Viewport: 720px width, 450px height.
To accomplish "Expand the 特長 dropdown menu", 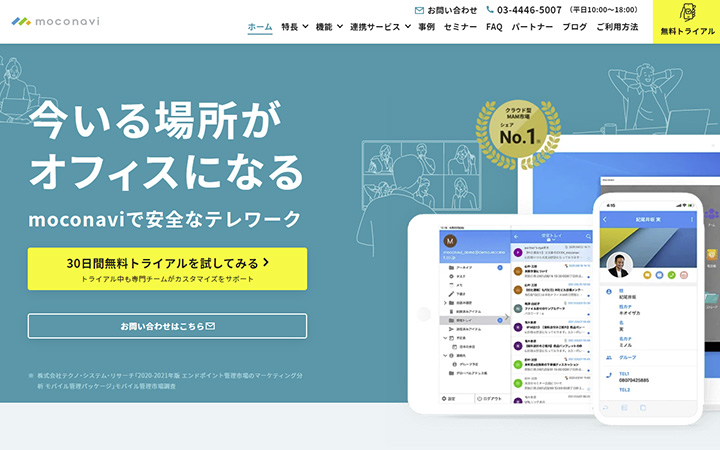I will 294,27.
